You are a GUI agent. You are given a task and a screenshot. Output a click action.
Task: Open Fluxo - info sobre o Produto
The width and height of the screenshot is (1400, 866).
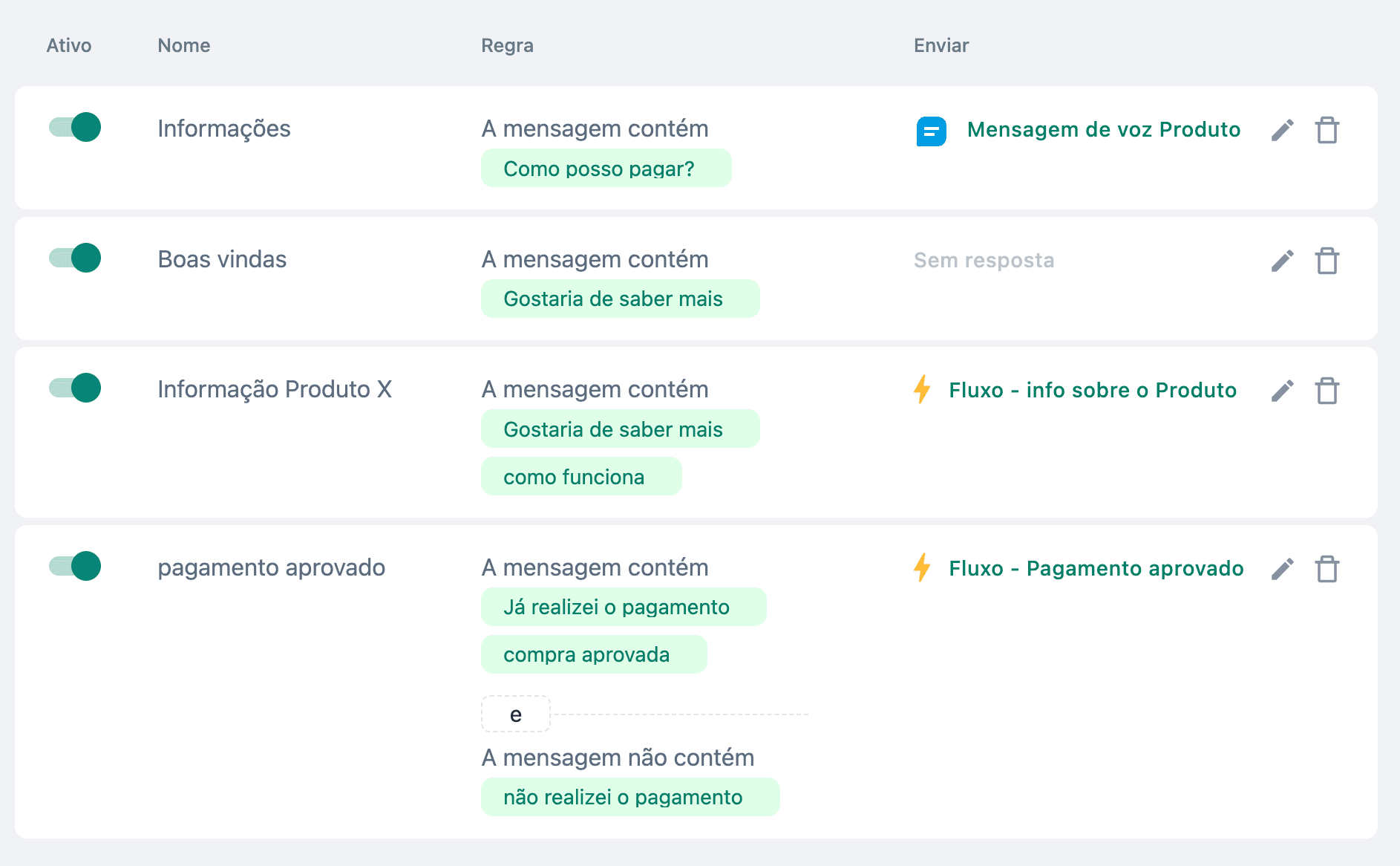tap(1092, 390)
